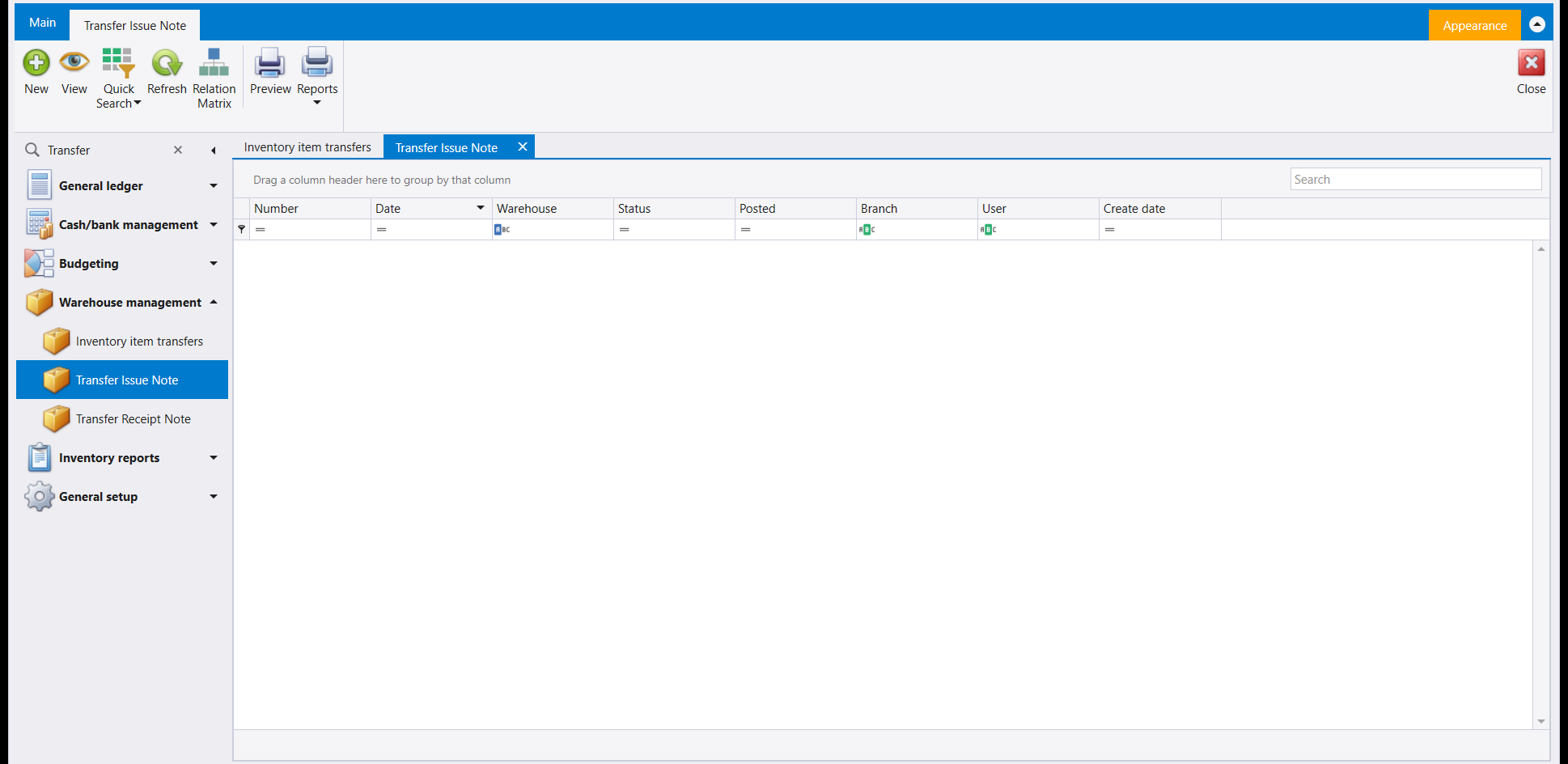
Task: Open Inventory item transfers in sidebar
Action: coord(122,342)
